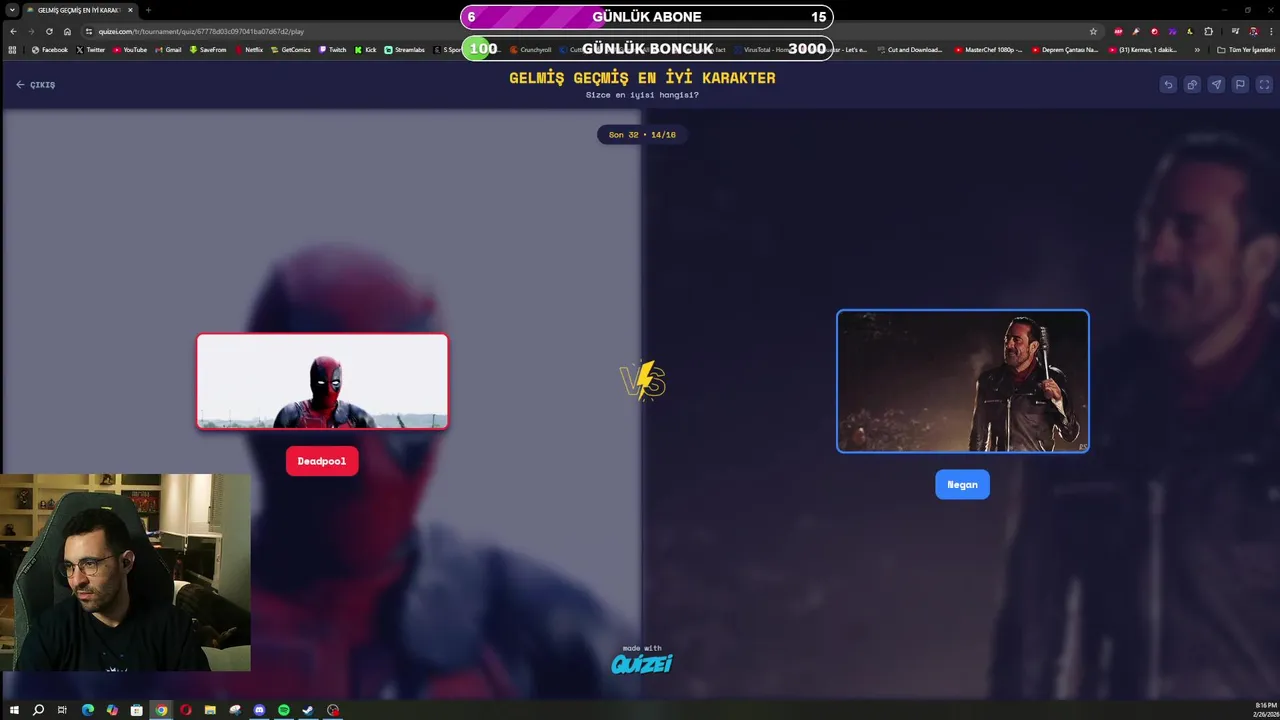Viewport: 1280px width, 720px height.
Task: Open Task View on the taskbar
Action: [x=62, y=710]
